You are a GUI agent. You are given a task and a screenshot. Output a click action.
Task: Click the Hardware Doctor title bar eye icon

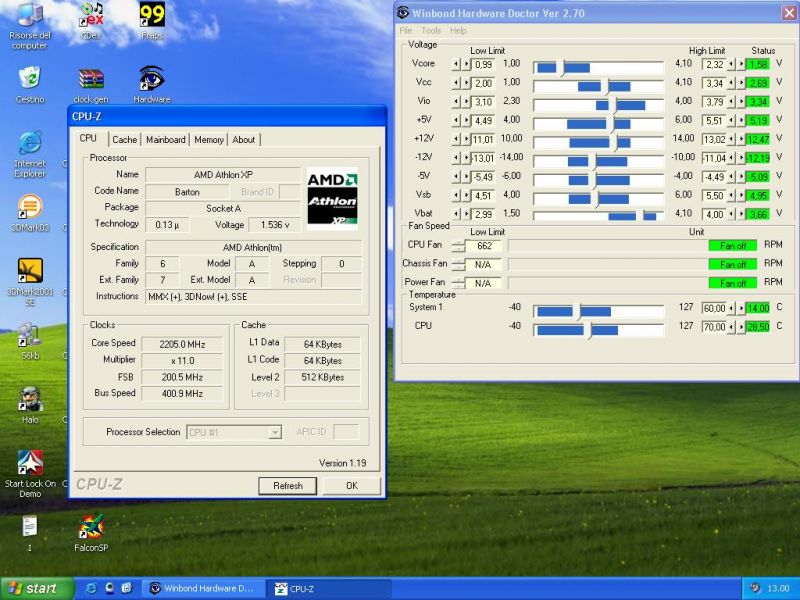[403, 13]
